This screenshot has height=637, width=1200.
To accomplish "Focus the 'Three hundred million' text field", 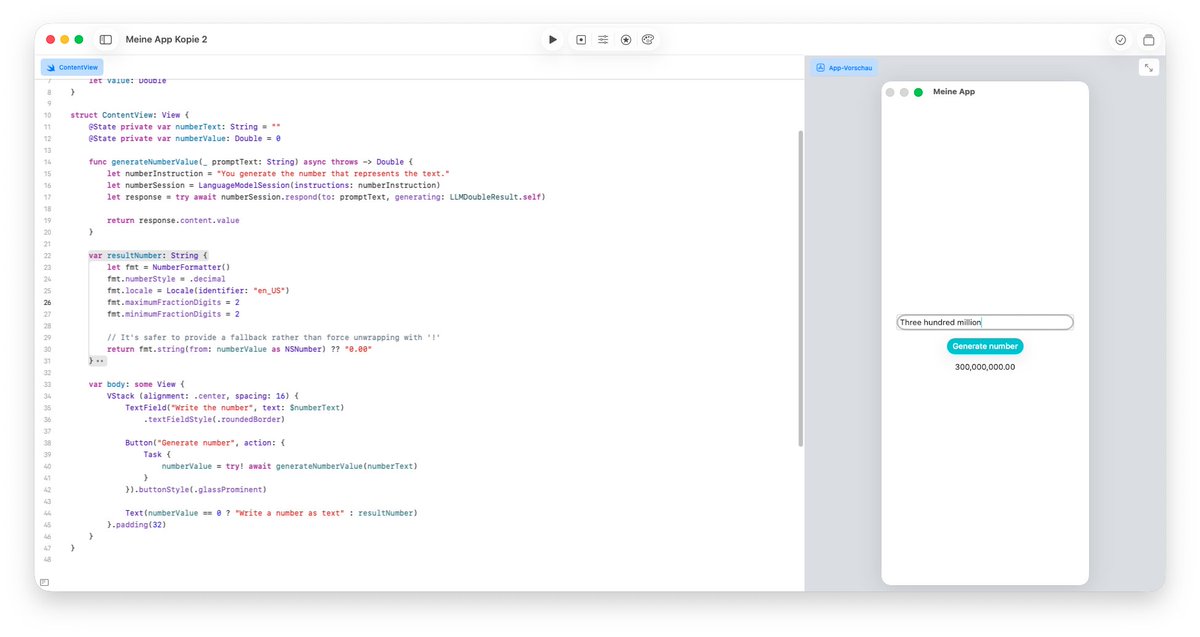I will tap(985, 322).
